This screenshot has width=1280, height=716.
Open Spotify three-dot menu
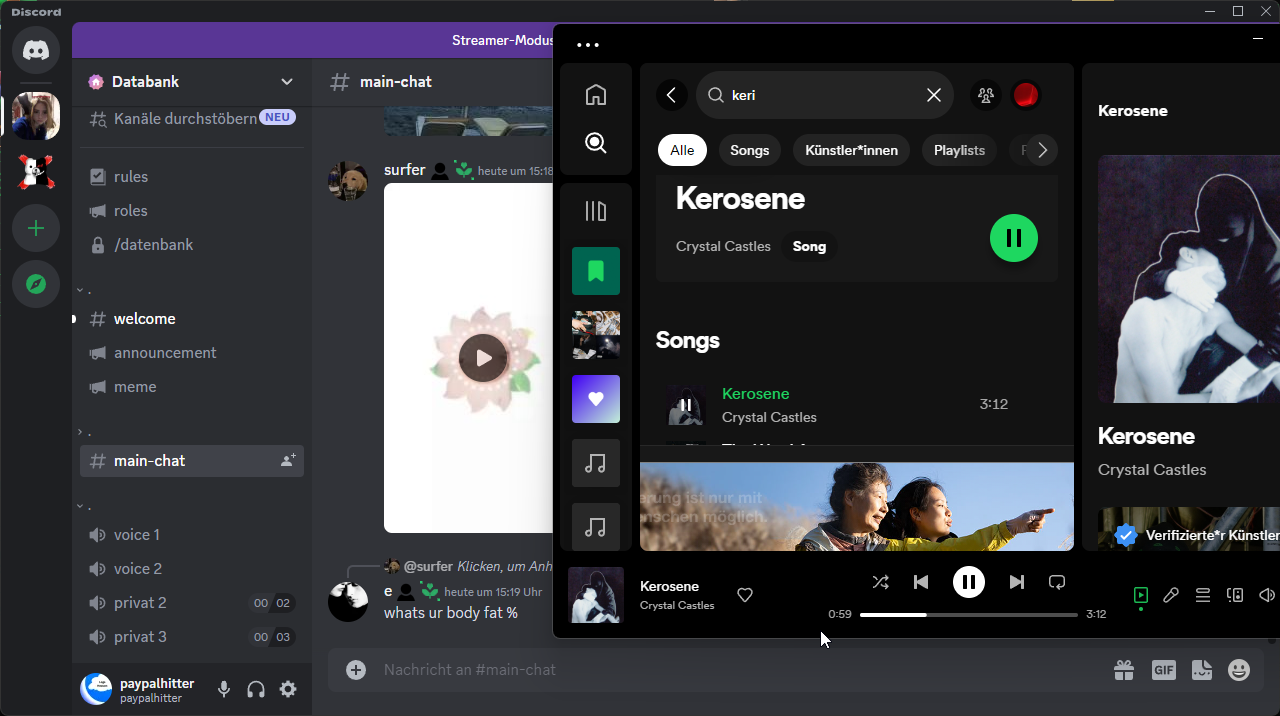pos(588,45)
